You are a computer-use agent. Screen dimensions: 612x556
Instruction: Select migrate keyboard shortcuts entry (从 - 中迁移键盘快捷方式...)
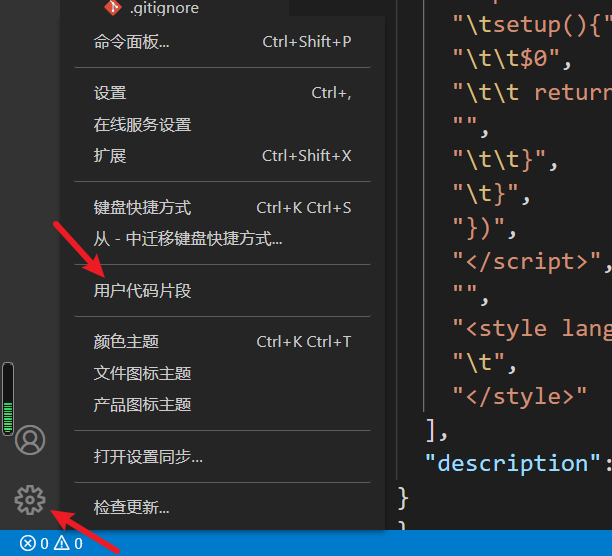pyautogui.click(x=222, y=239)
